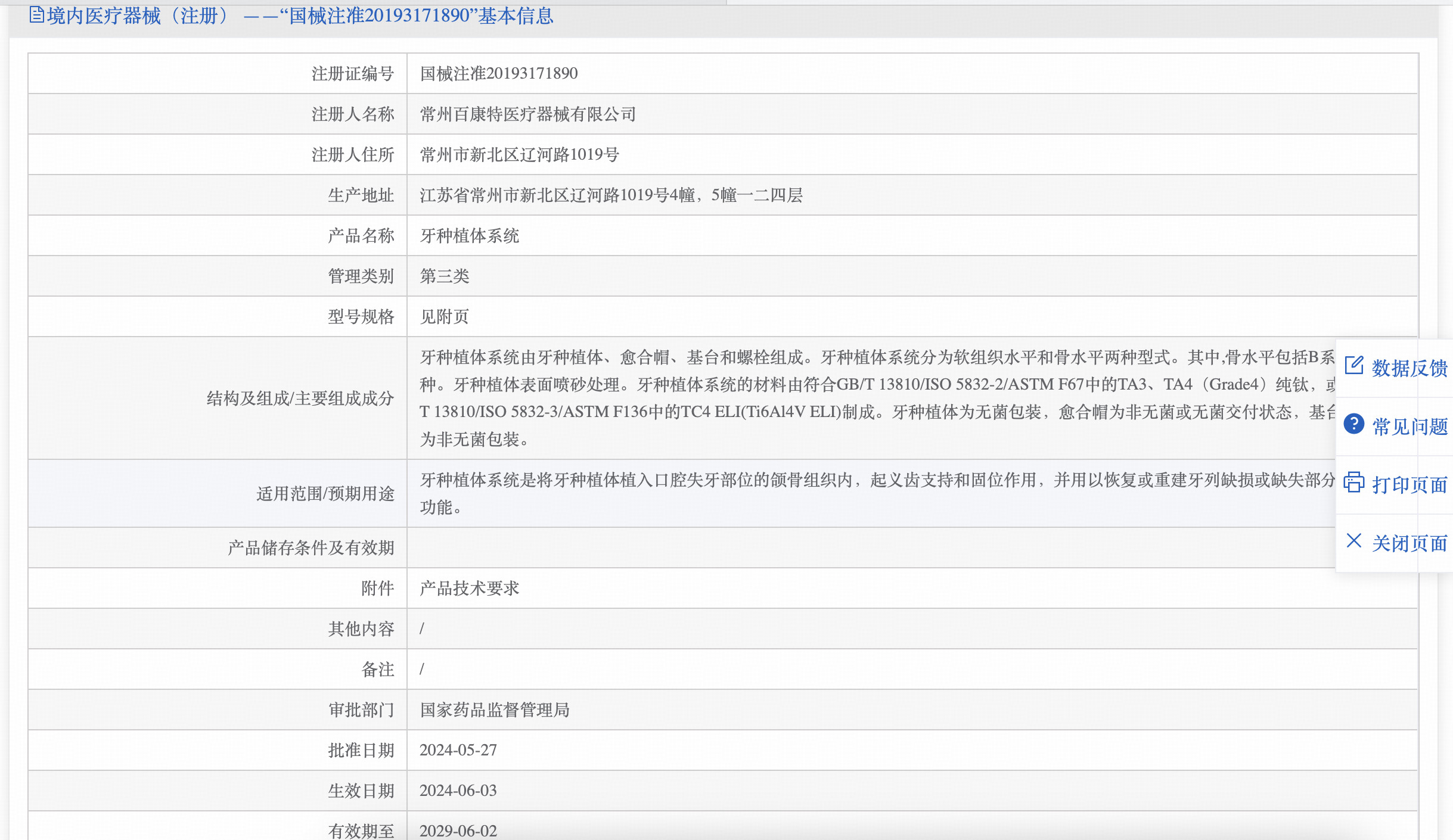1453x840 pixels.
Task: Click the 见附页 model specification value
Action: tap(444, 316)
